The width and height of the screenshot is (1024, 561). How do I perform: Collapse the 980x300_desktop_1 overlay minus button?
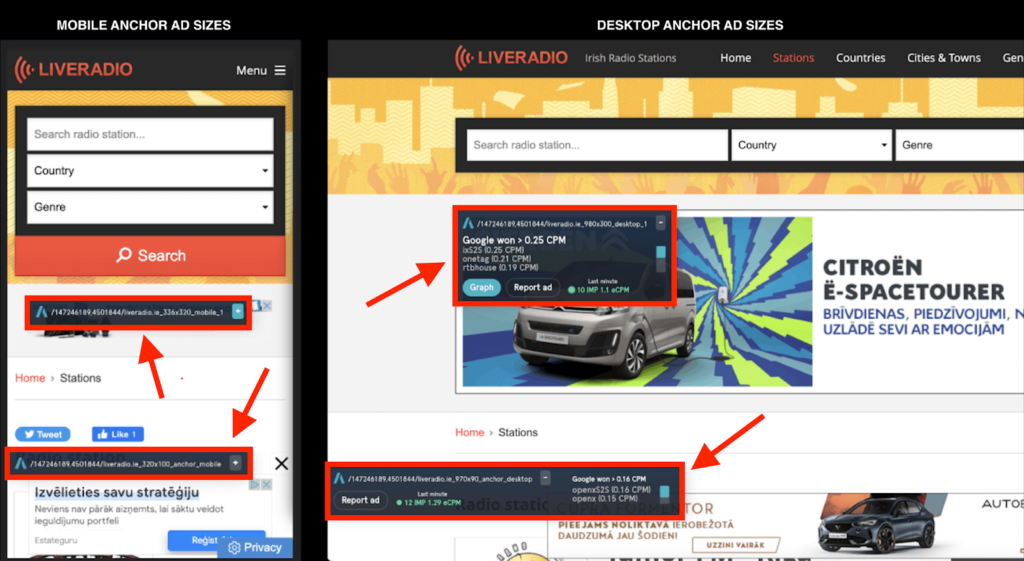point(661,223)
